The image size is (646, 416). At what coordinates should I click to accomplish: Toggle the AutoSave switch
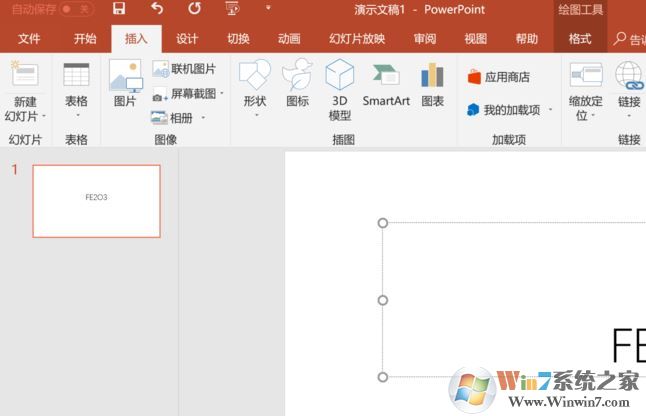pyautogui.click(x=76, y=9)
